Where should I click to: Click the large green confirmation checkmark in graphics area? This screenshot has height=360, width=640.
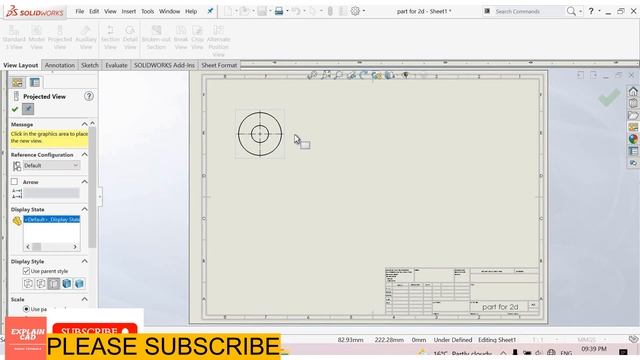point(609,98)
